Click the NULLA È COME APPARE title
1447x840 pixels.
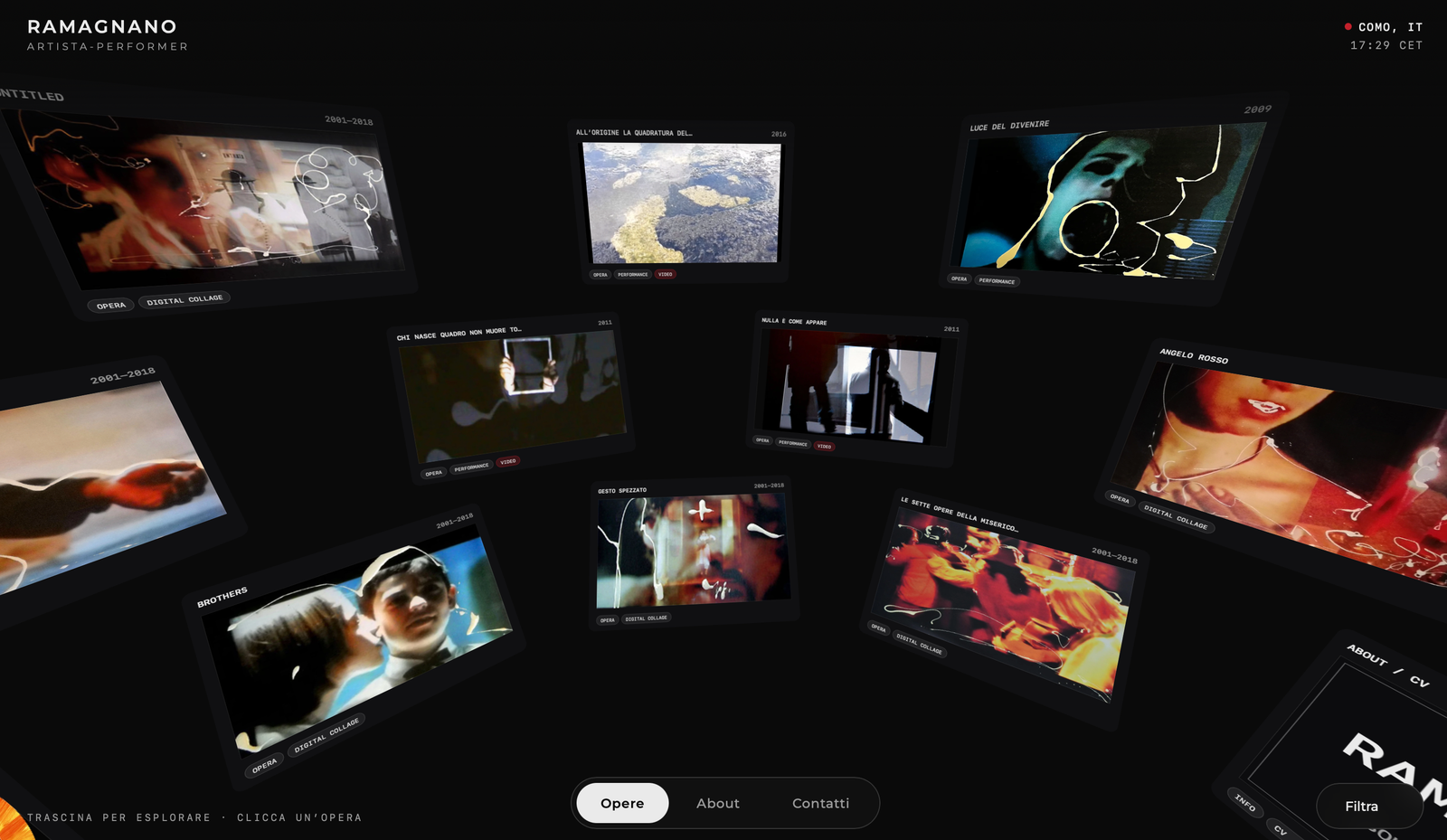point(794,321)
